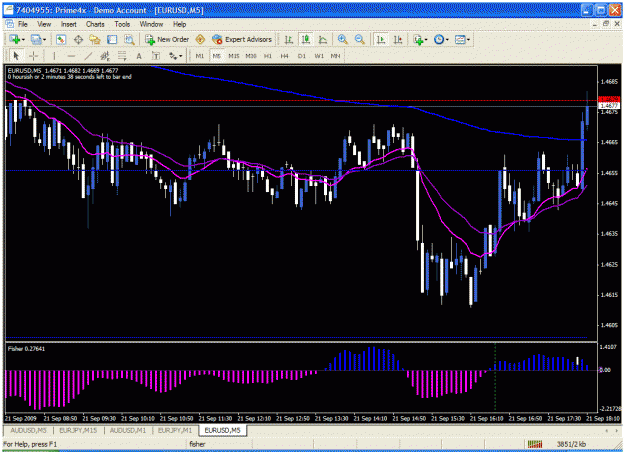Switch chart to Bar Chart type
This screenshot has width=625, height=452.
click(x=289, y=39)
